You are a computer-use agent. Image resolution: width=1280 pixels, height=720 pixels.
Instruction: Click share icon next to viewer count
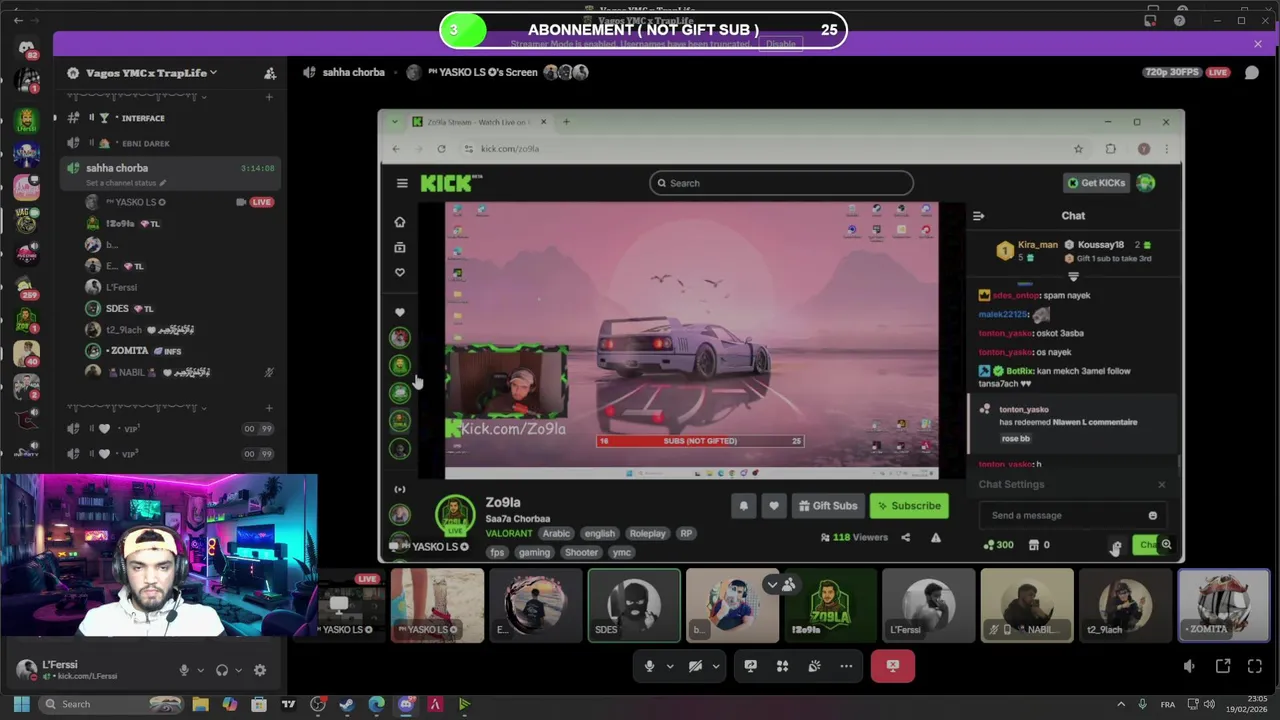905,537
